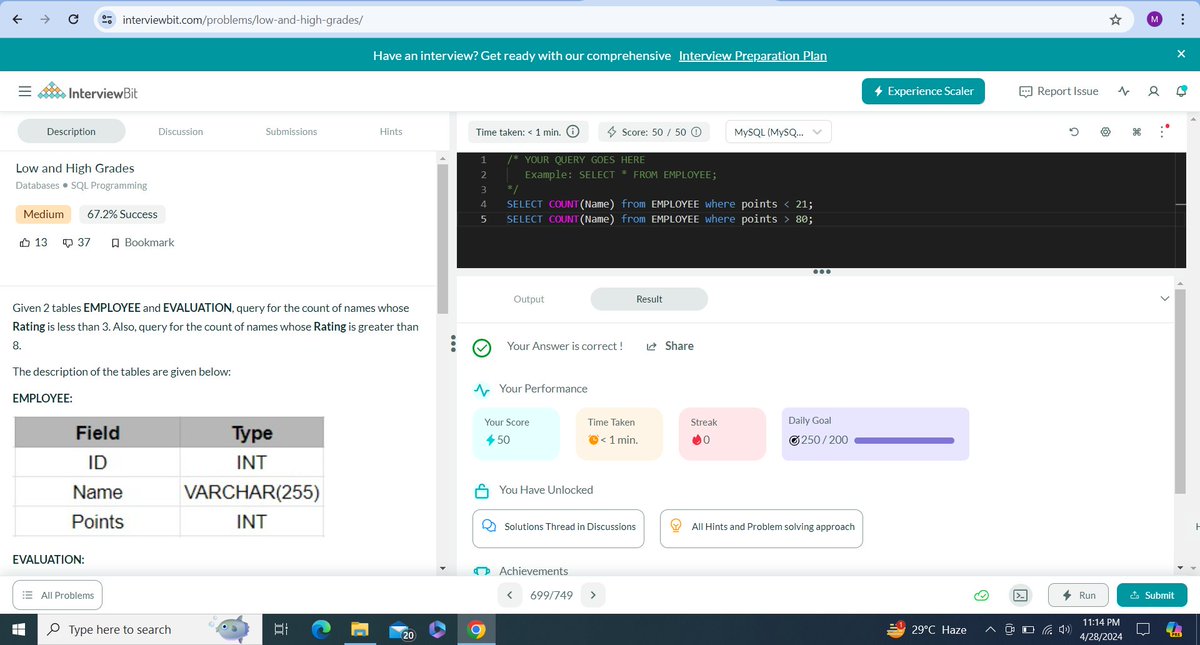
Task: Reset code with the undo arrow icon
Action: 1074,132
